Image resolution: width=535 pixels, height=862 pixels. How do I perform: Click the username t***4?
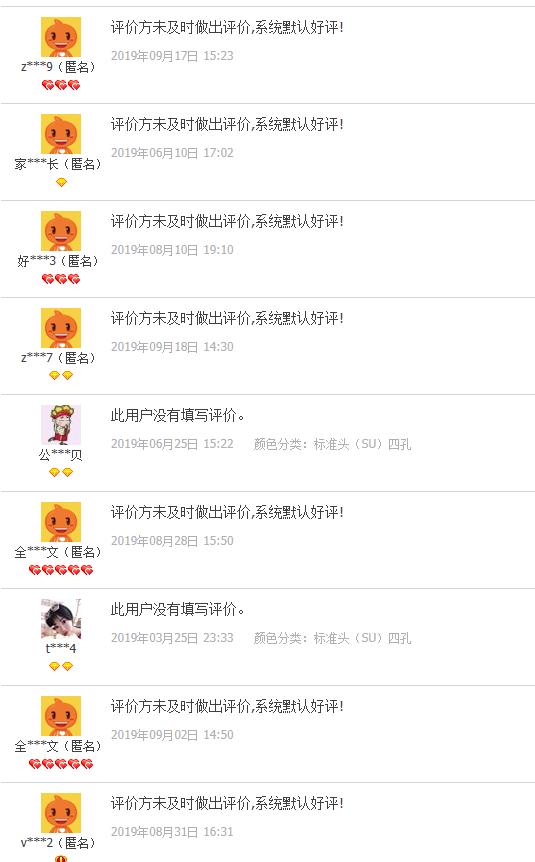[x=61, y=649]
